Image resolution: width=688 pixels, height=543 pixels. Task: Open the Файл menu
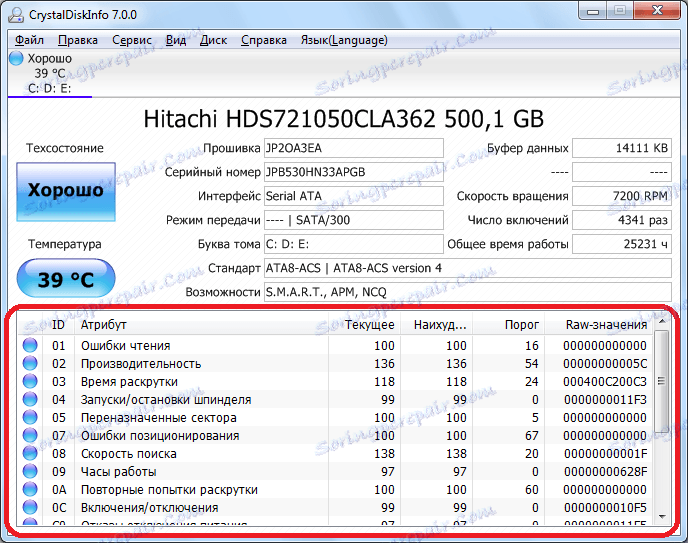click(x=29, y=40)
